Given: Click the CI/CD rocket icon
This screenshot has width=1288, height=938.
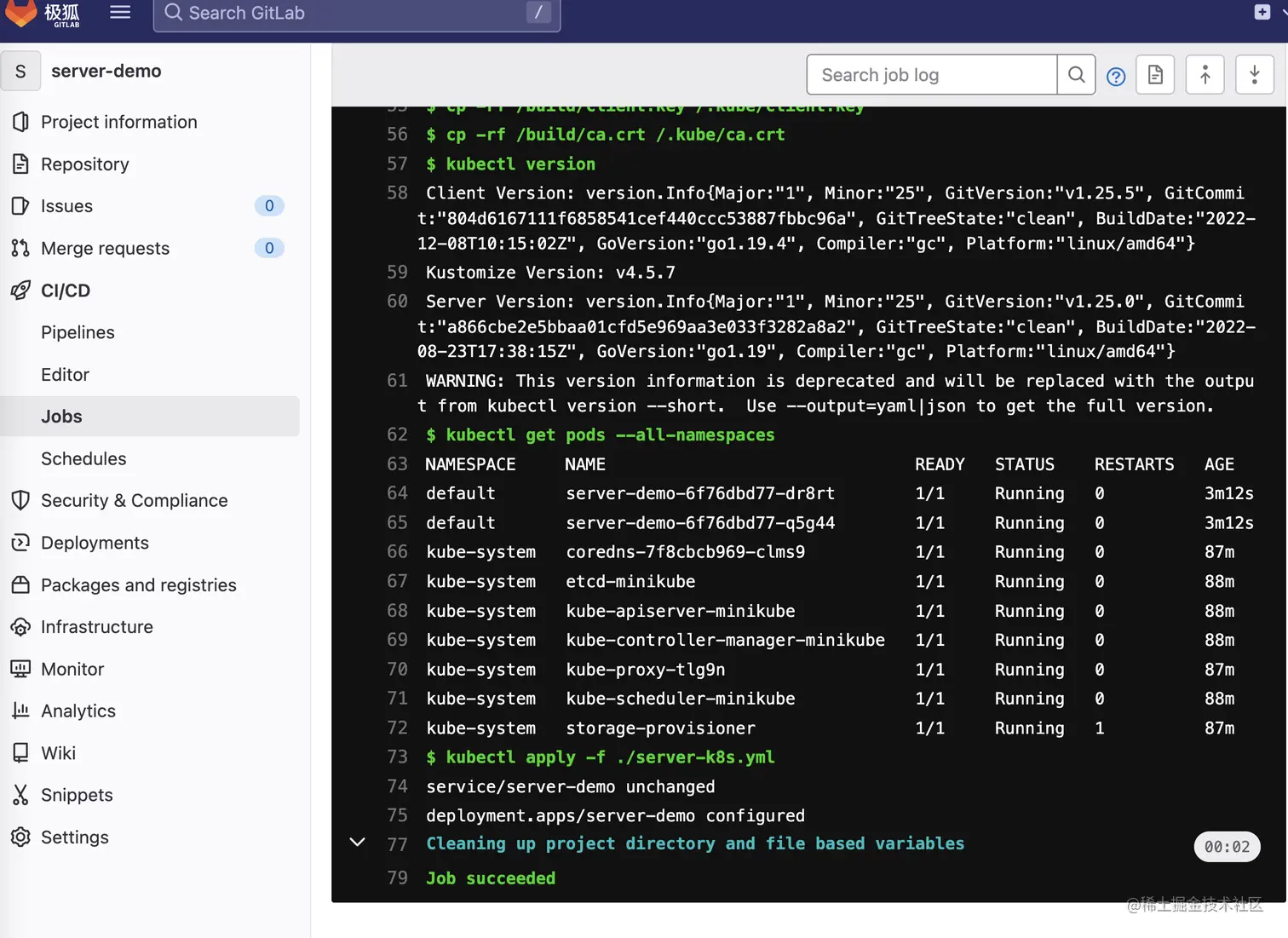Looking at the screenshot, I should (x=20, y=291).
